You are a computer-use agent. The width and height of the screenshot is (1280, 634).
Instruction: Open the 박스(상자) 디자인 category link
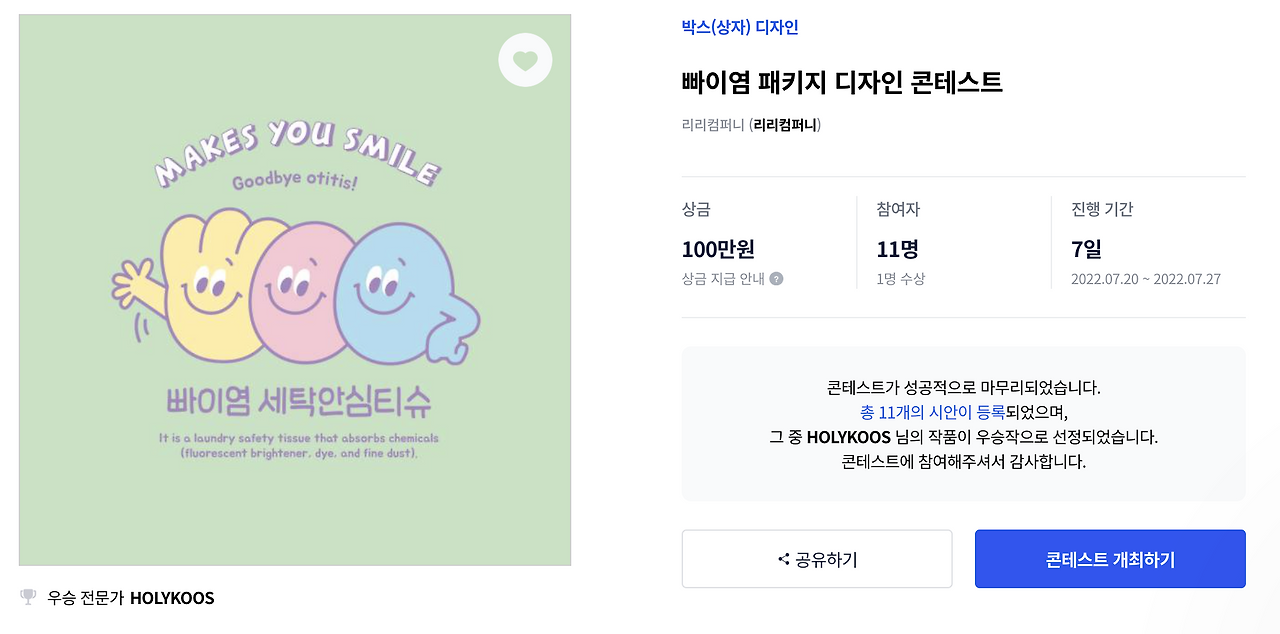(x=741, y=28)
